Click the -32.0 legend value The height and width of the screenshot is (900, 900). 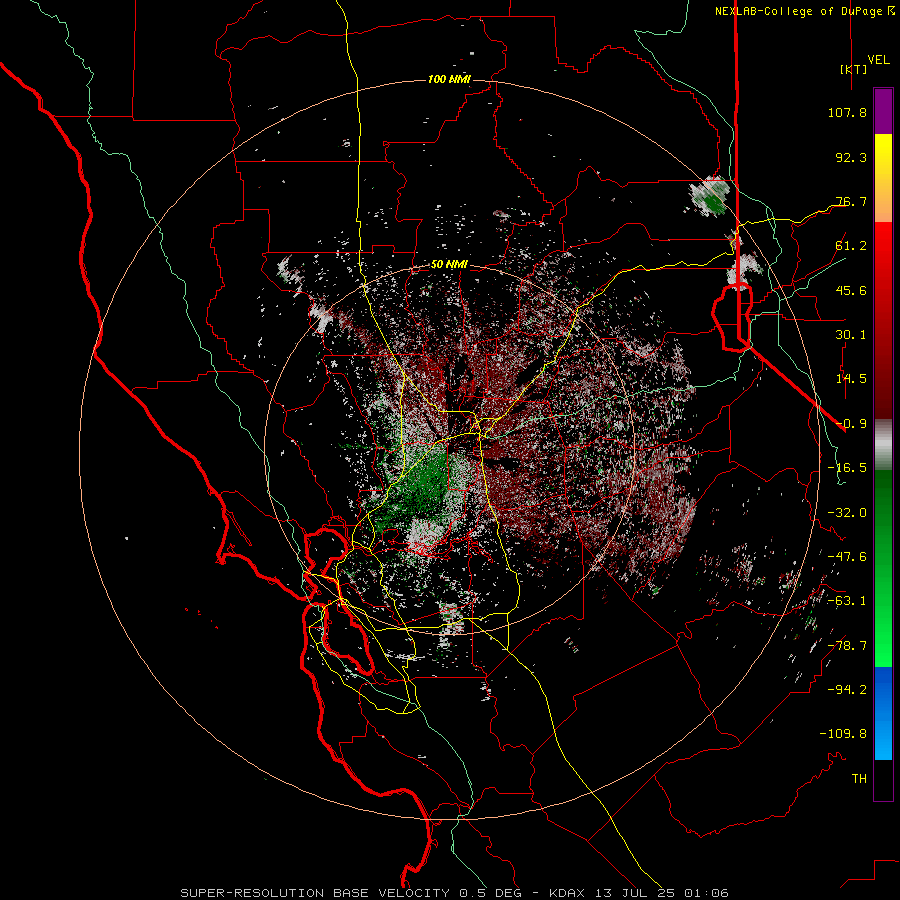click(847, 513)
